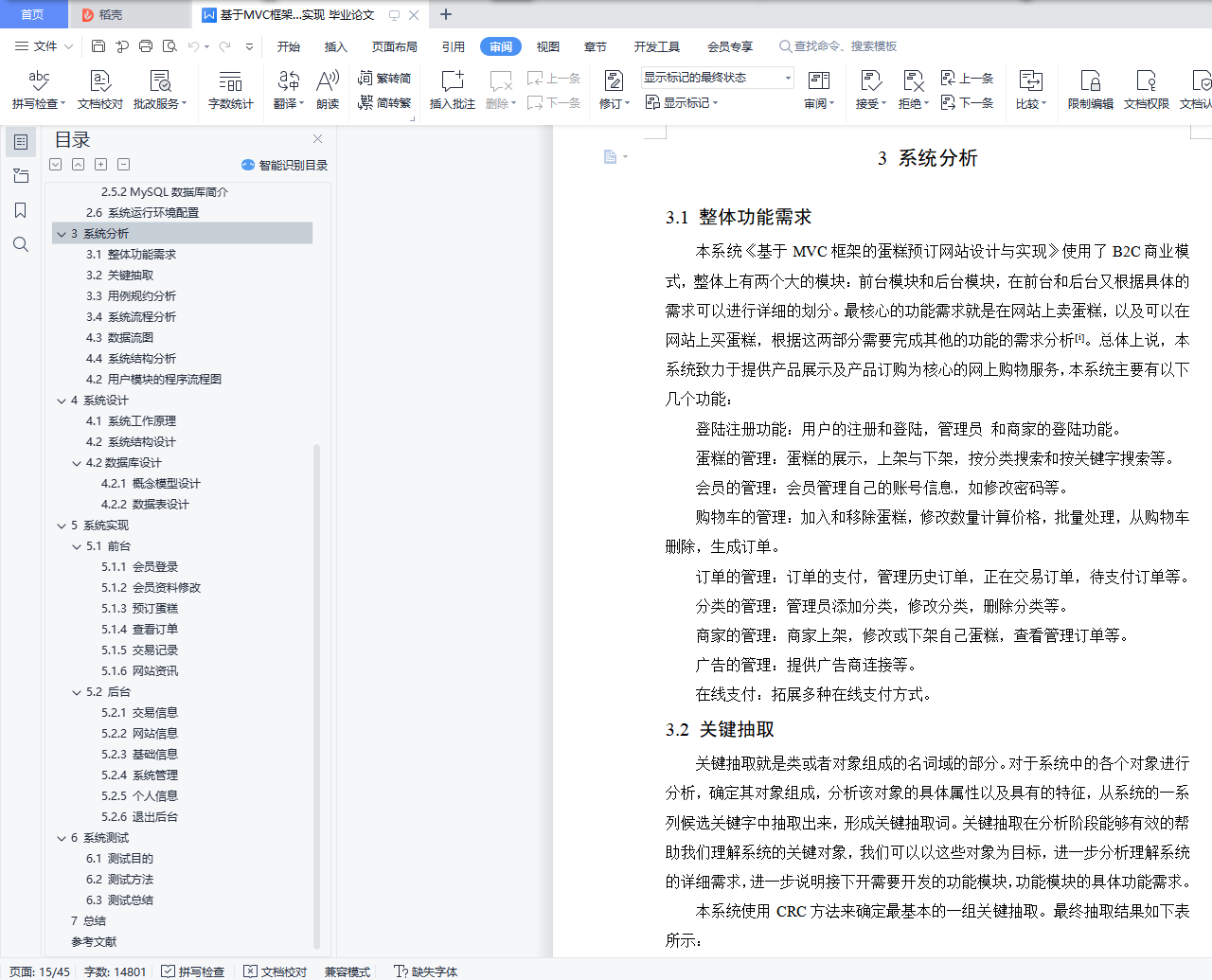This screenshot has height=980, width=1212.
Task: Collapse the 5 系统实现 tree node
Action: coord(62,526)
